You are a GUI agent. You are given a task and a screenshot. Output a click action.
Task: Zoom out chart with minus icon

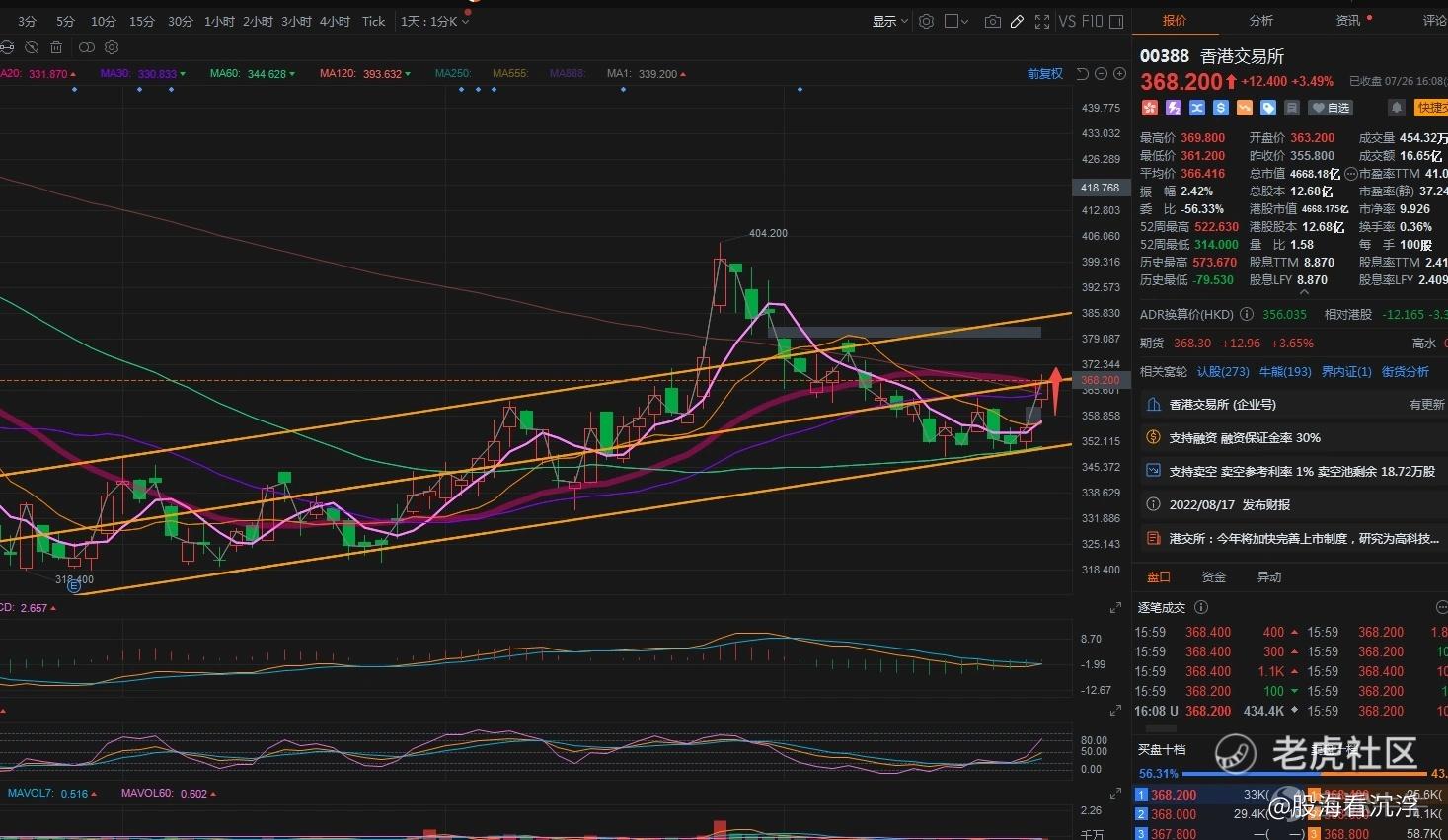[1101, 74]
